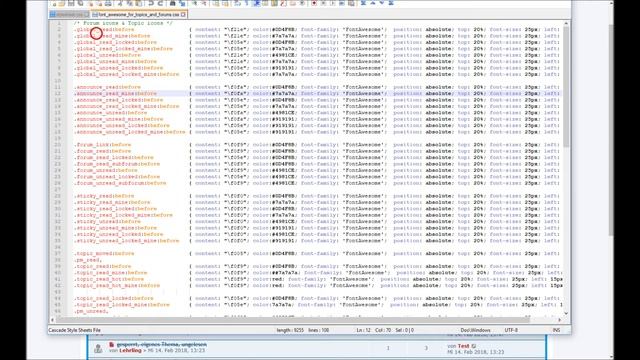Toggle the Word wrap toolbar icon
640x360 pixels.
(x=237, y=3)
